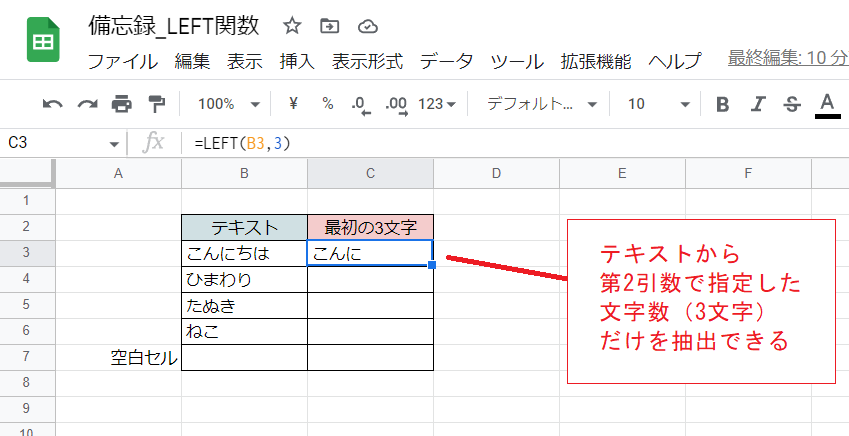Open the 123 number format dropdown
Viewport: 849px width, 436px height.
pyautogui.click(x=437, y=103)
